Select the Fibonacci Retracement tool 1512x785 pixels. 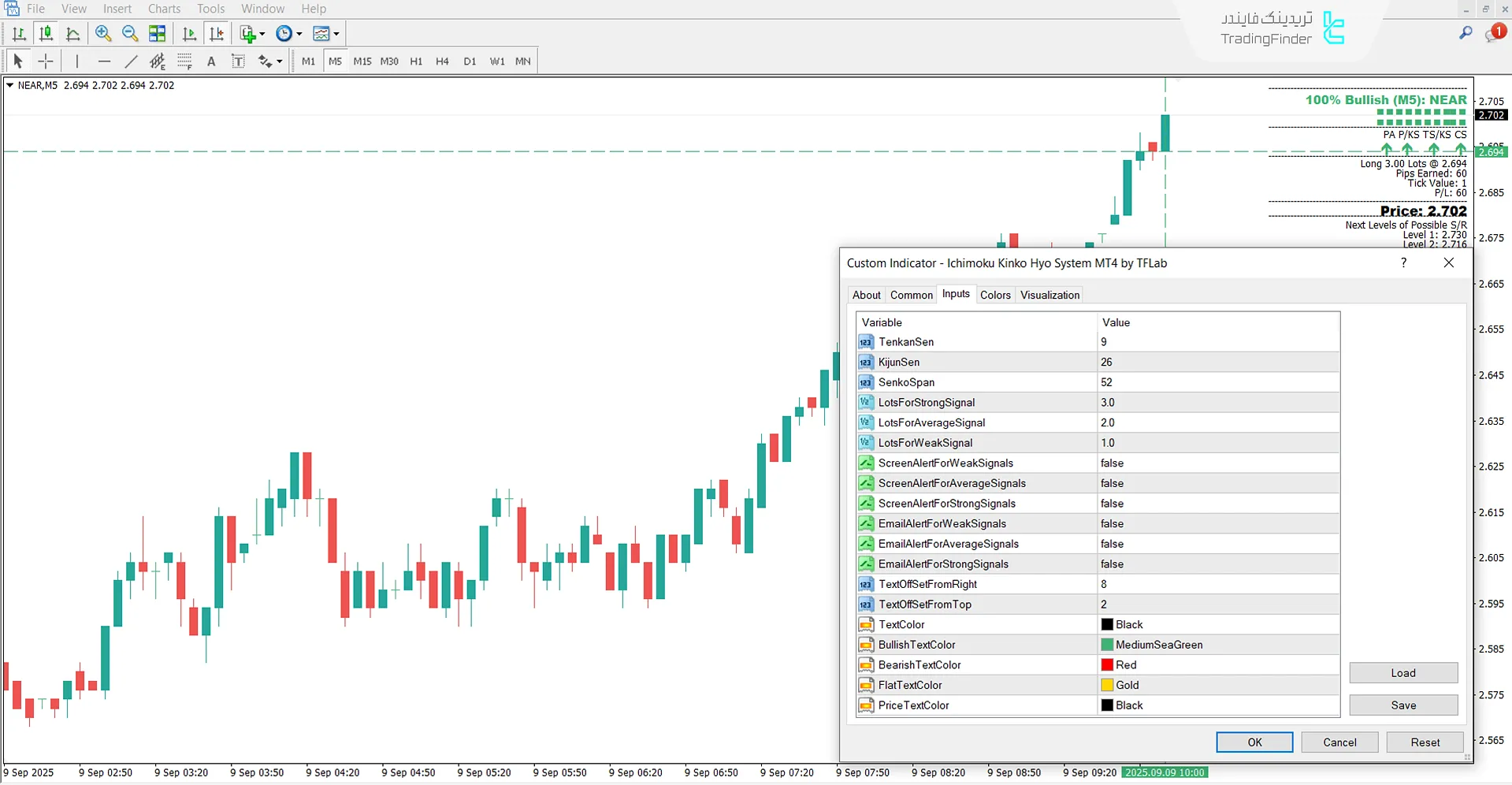pos(184,61)
